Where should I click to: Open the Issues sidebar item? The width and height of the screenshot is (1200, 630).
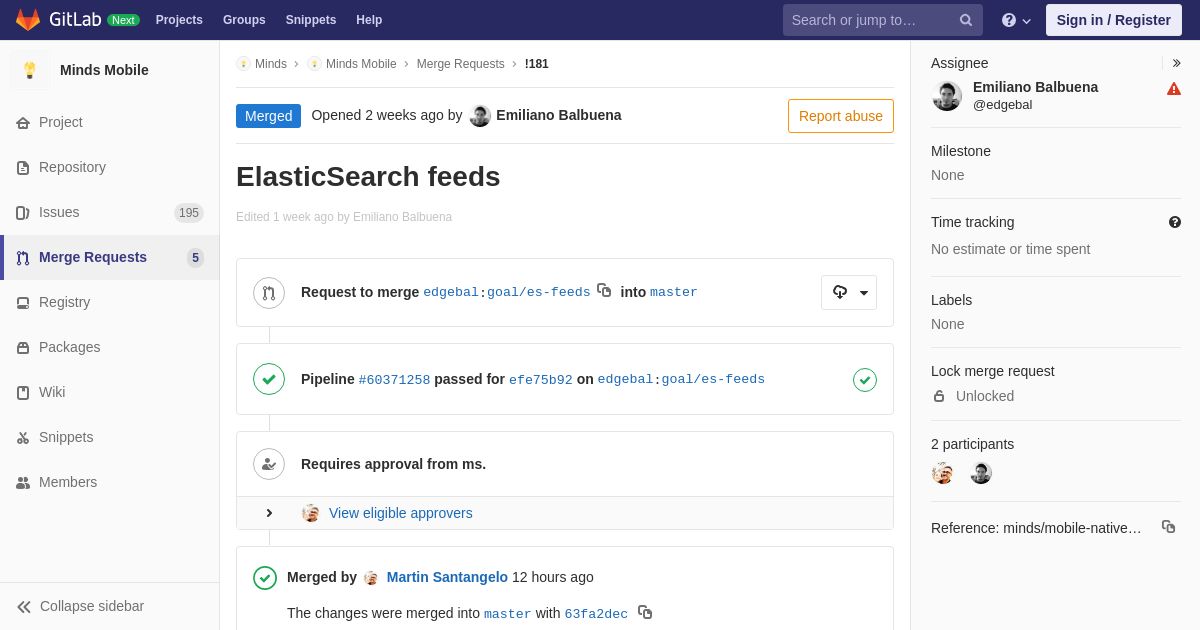(59, 212)
